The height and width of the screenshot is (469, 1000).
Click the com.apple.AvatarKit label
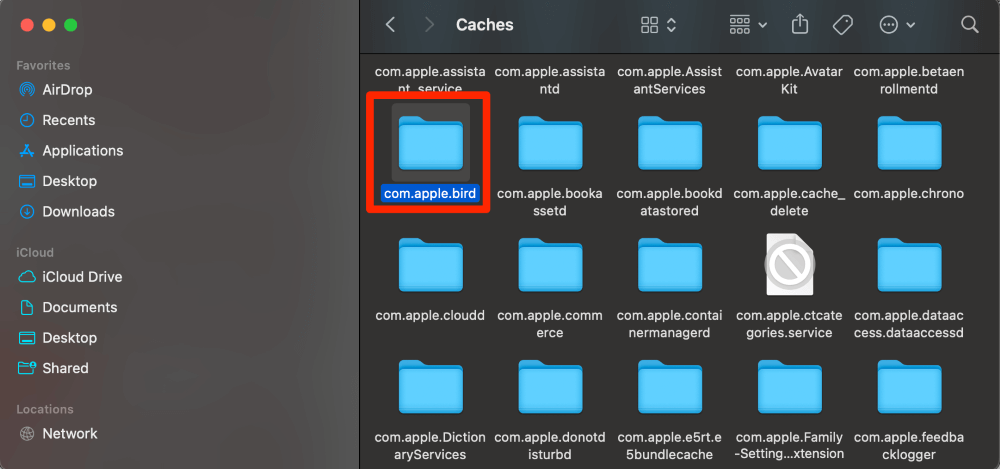pyautogui.click(x=790, y=80)
